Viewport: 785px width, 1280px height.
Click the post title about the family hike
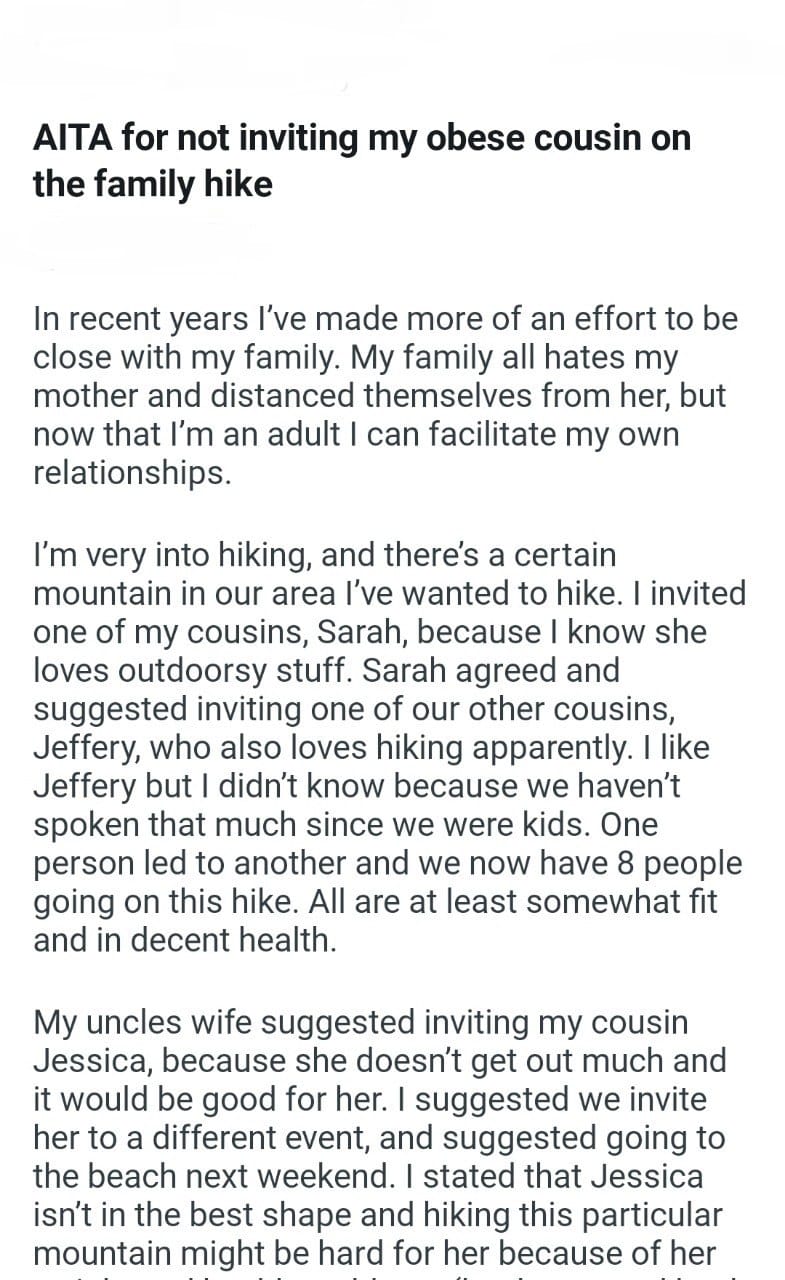[361, 160]
